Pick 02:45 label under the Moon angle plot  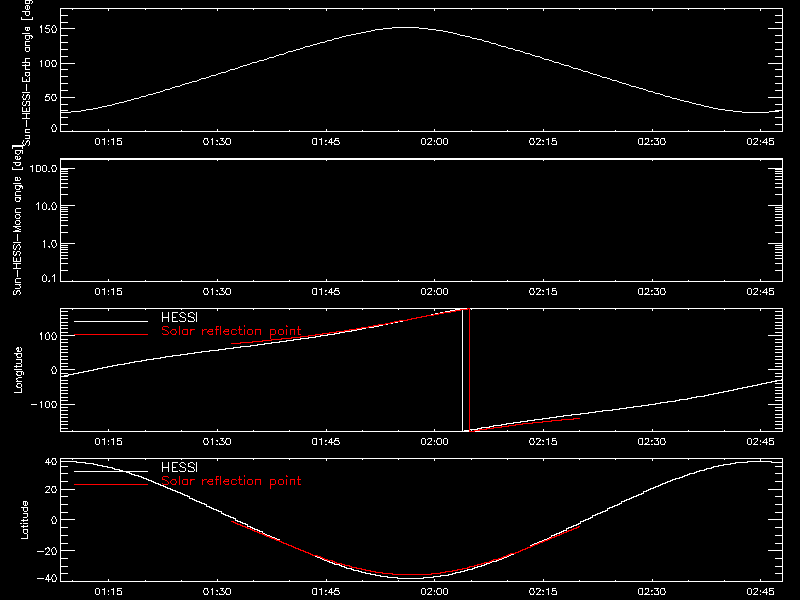click(760, 292)
